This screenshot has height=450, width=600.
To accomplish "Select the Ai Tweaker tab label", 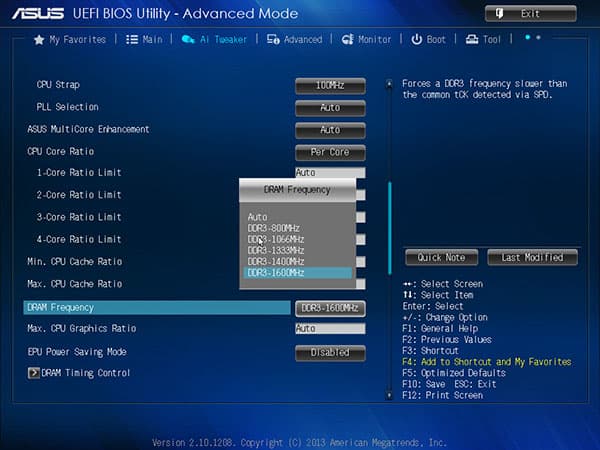I will (x=223, y=39).
